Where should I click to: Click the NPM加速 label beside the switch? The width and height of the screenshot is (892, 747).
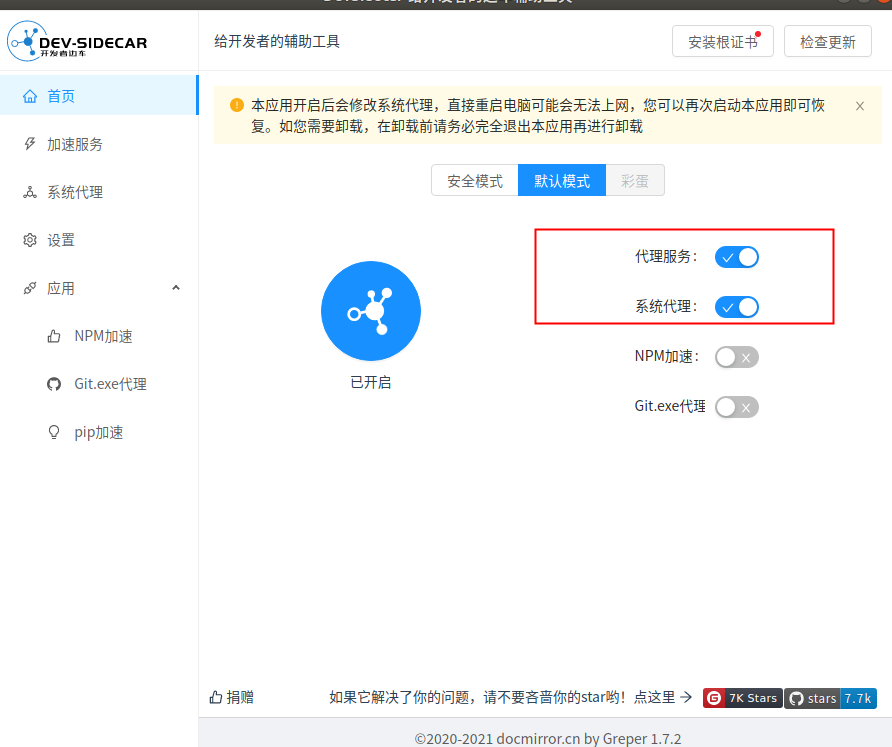point(667,357)
